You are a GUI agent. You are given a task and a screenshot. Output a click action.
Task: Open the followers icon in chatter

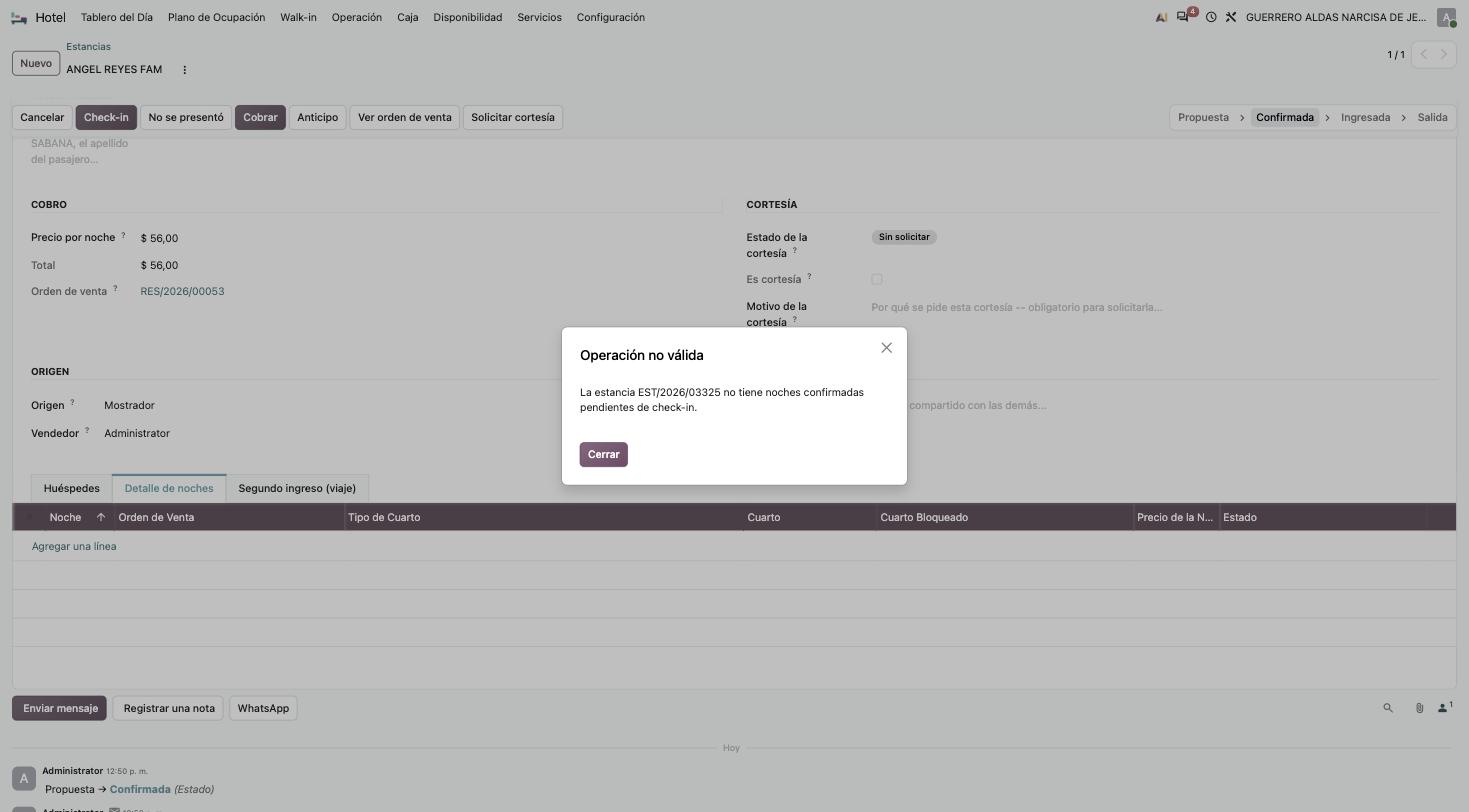pos(1444,708)
